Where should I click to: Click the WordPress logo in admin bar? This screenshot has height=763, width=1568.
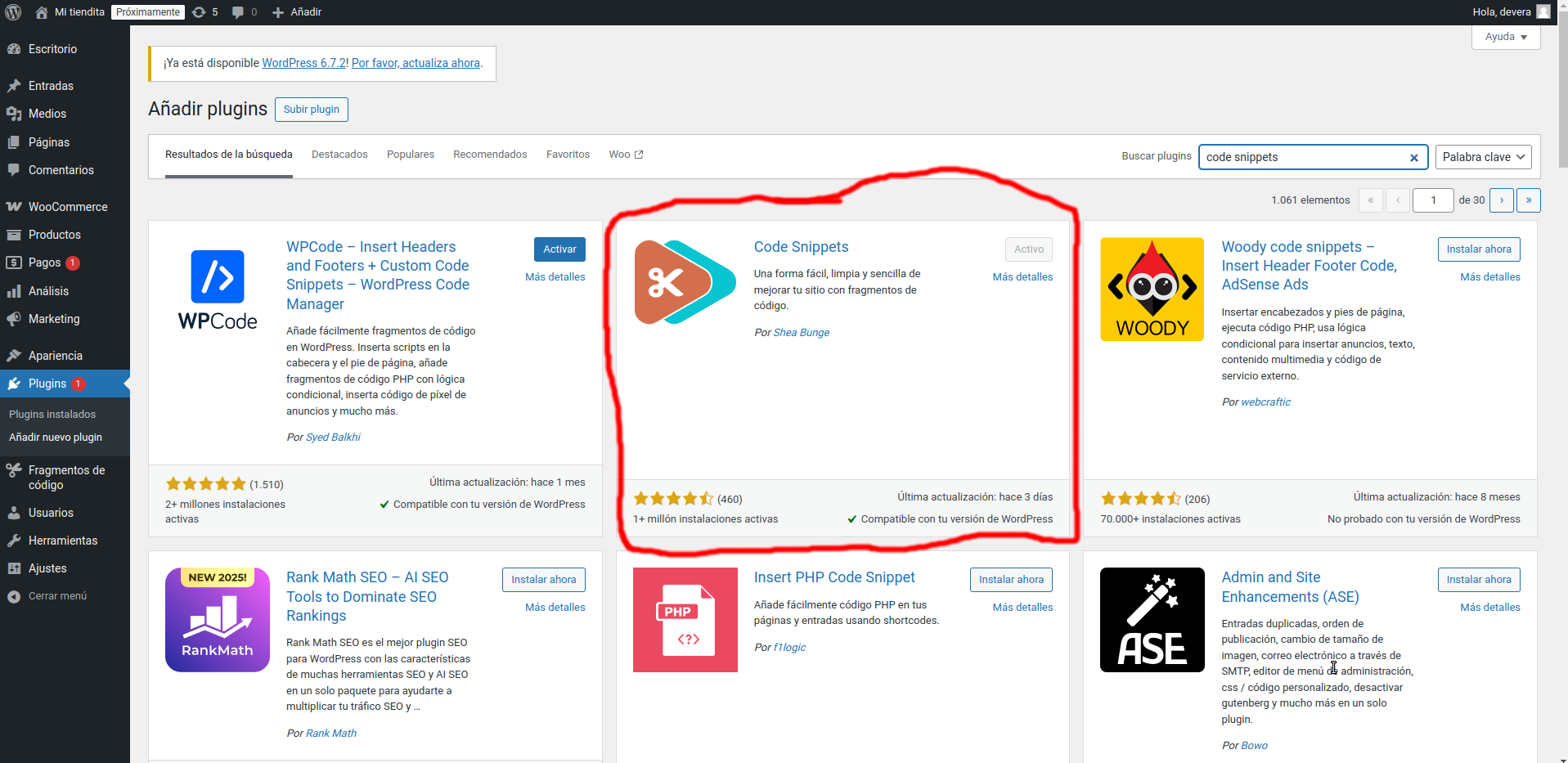13,12
